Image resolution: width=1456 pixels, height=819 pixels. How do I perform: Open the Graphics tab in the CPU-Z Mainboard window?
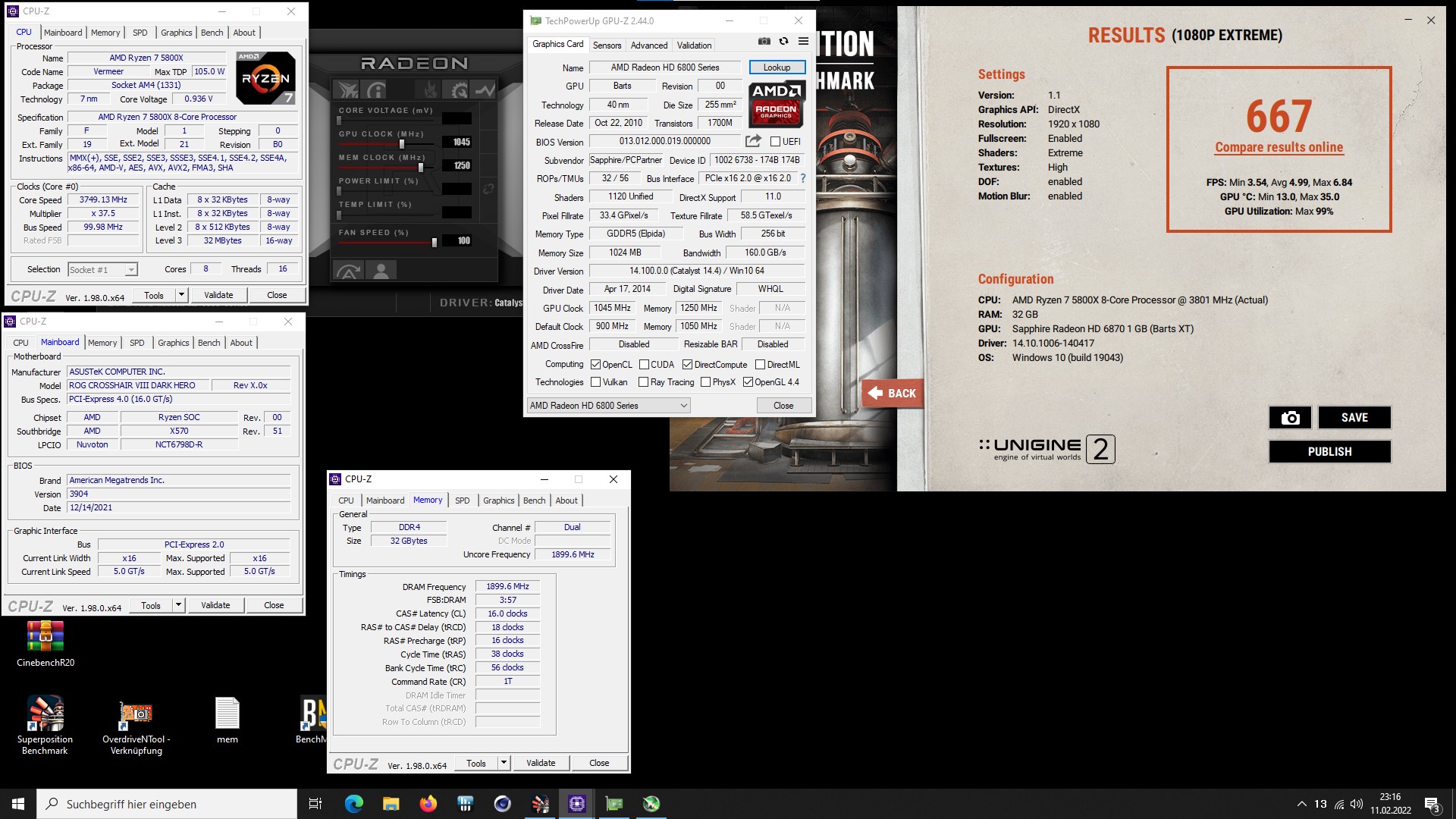(x=173, y=343)
